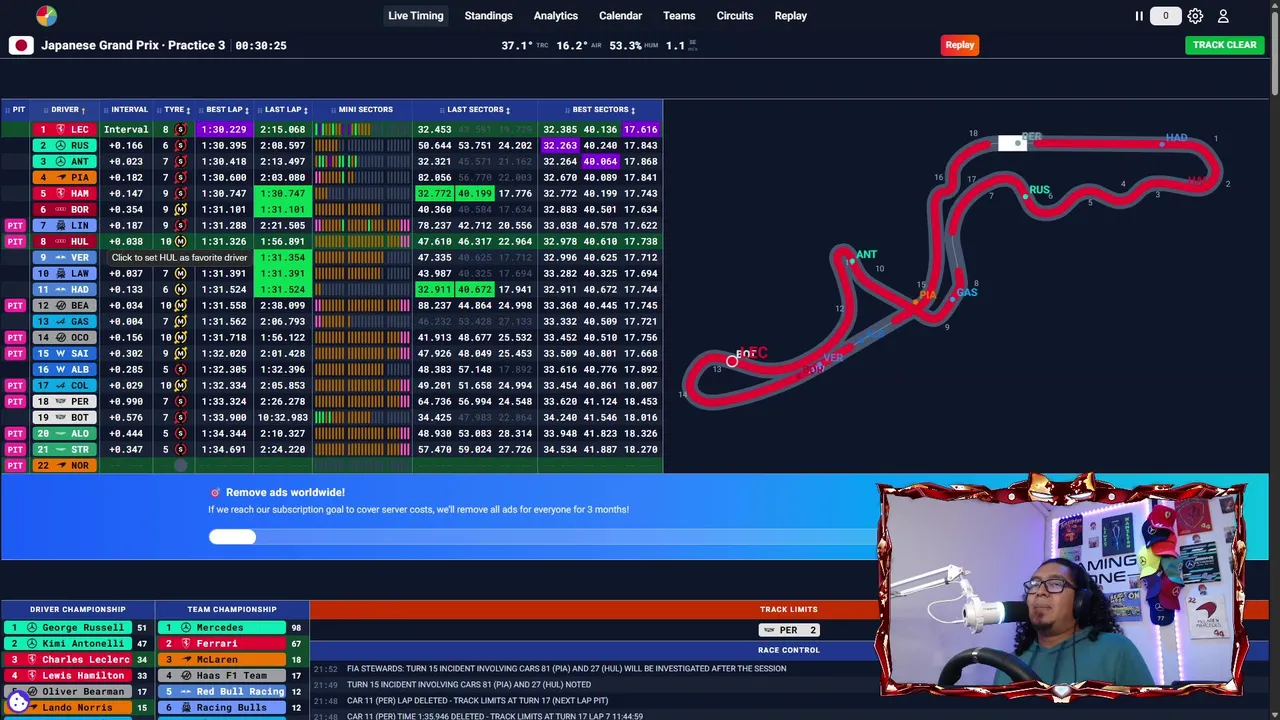Open the settings gear

point(1195,16)
